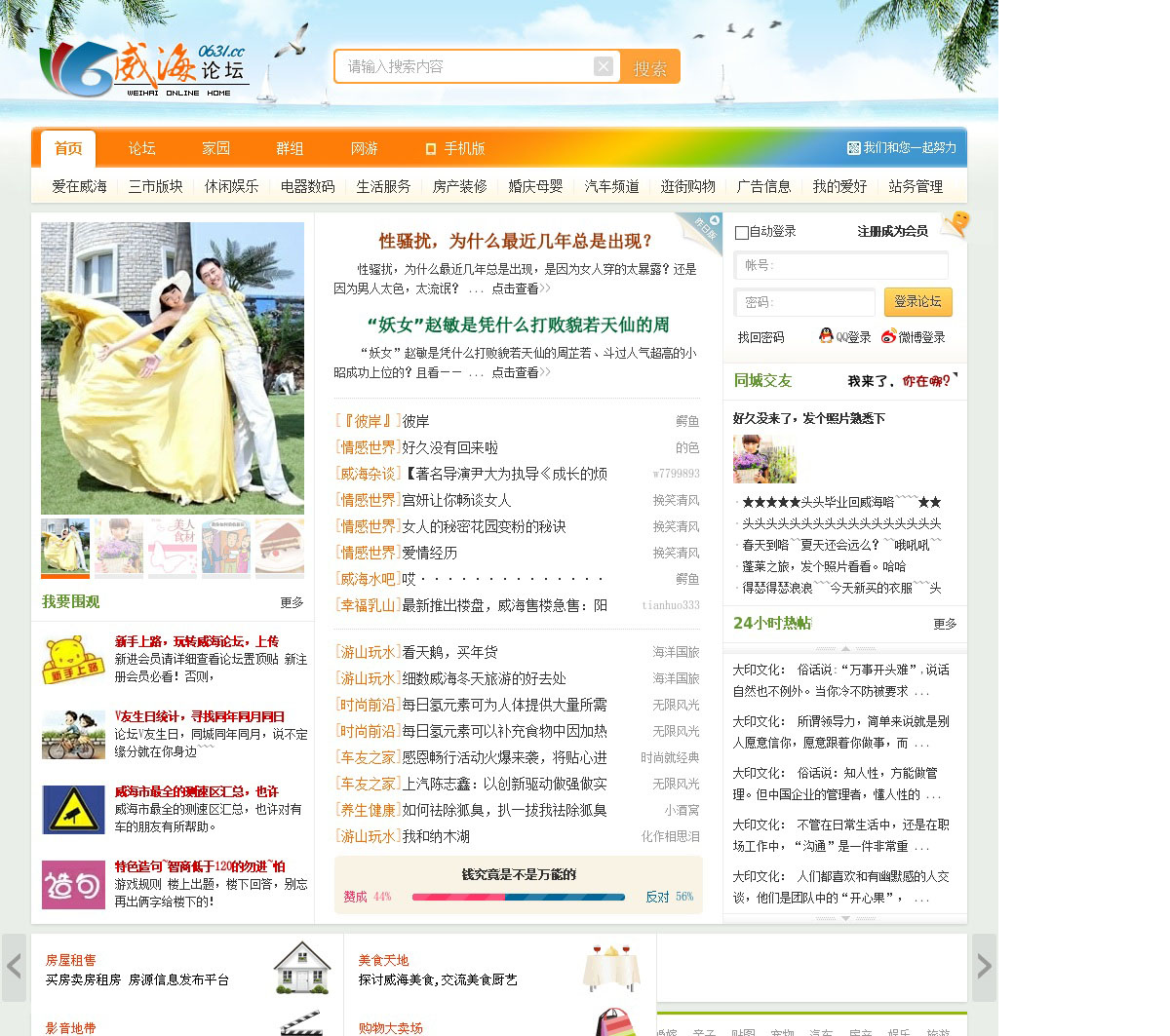Open the 首页 tab

click(68, 148)
